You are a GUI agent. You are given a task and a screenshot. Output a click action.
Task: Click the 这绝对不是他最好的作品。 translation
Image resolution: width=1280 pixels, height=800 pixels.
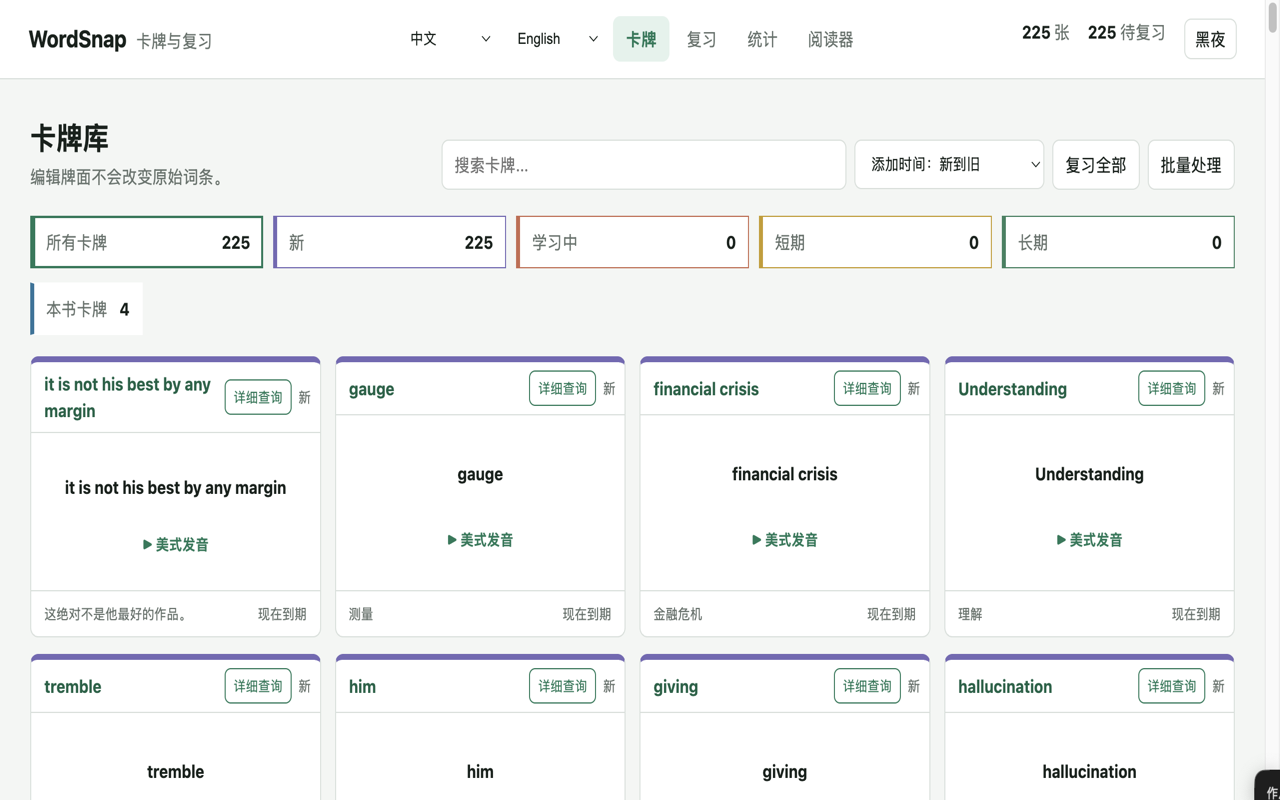point(118,614)
